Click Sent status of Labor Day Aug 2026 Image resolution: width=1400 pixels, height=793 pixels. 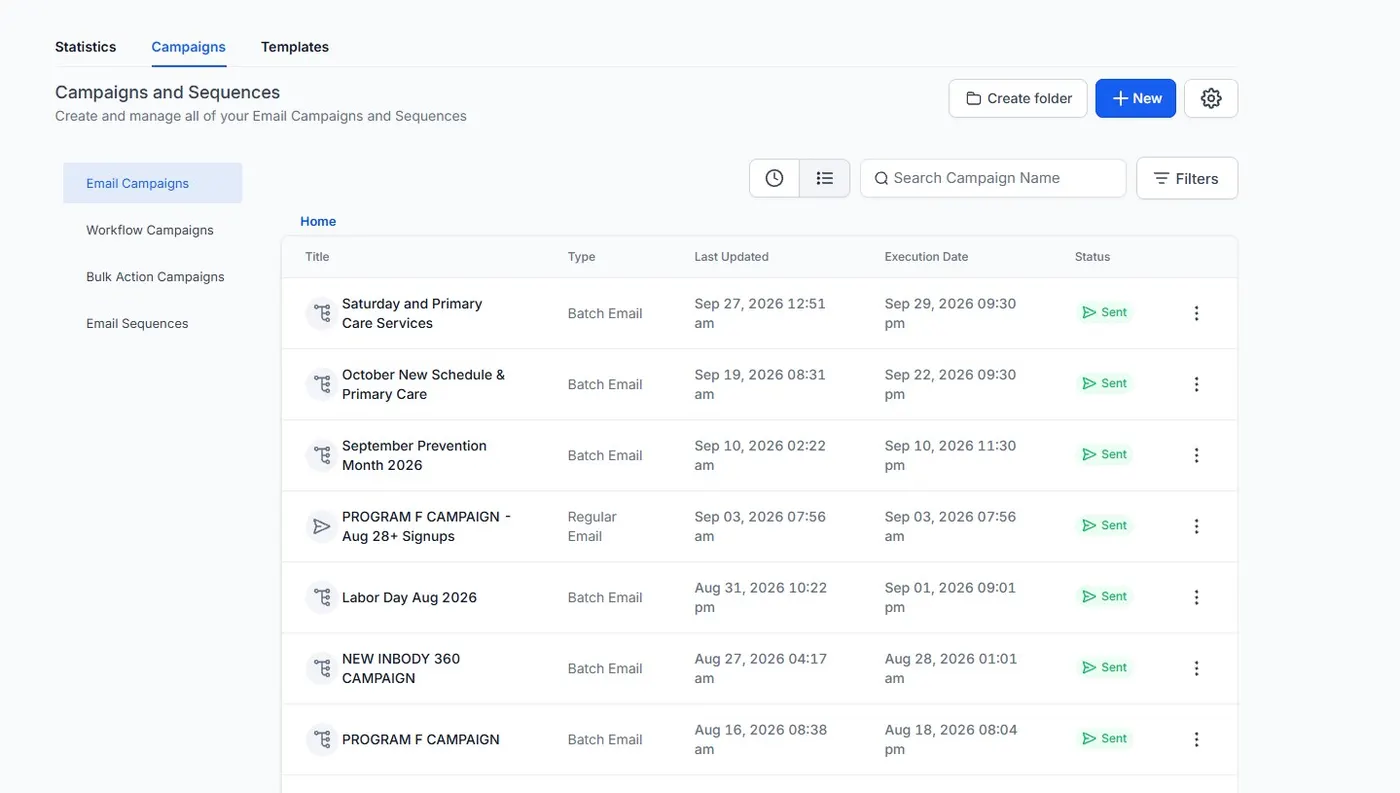click(1104, 596)
